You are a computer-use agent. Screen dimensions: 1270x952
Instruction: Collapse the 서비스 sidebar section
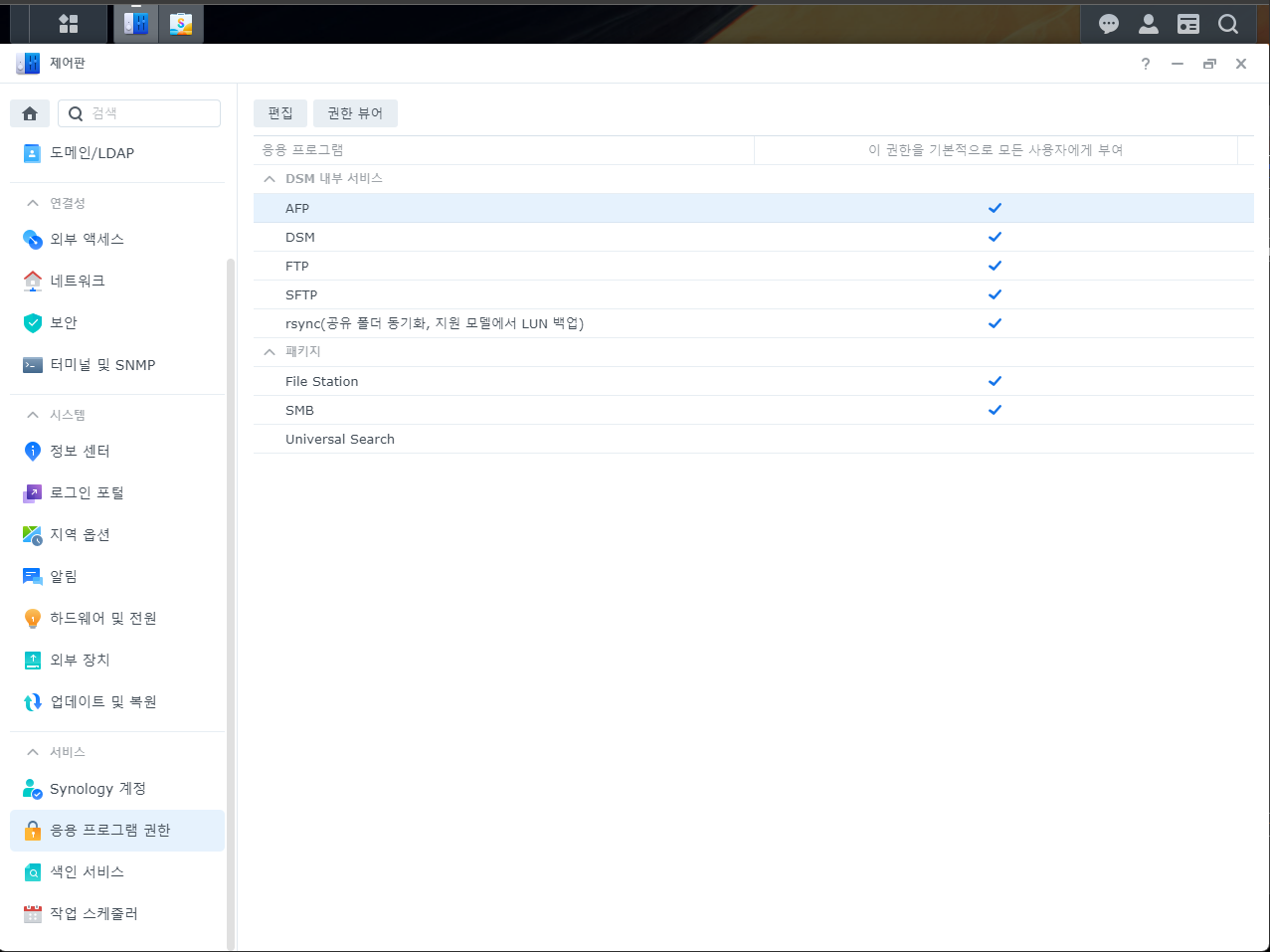pos(33,752)
